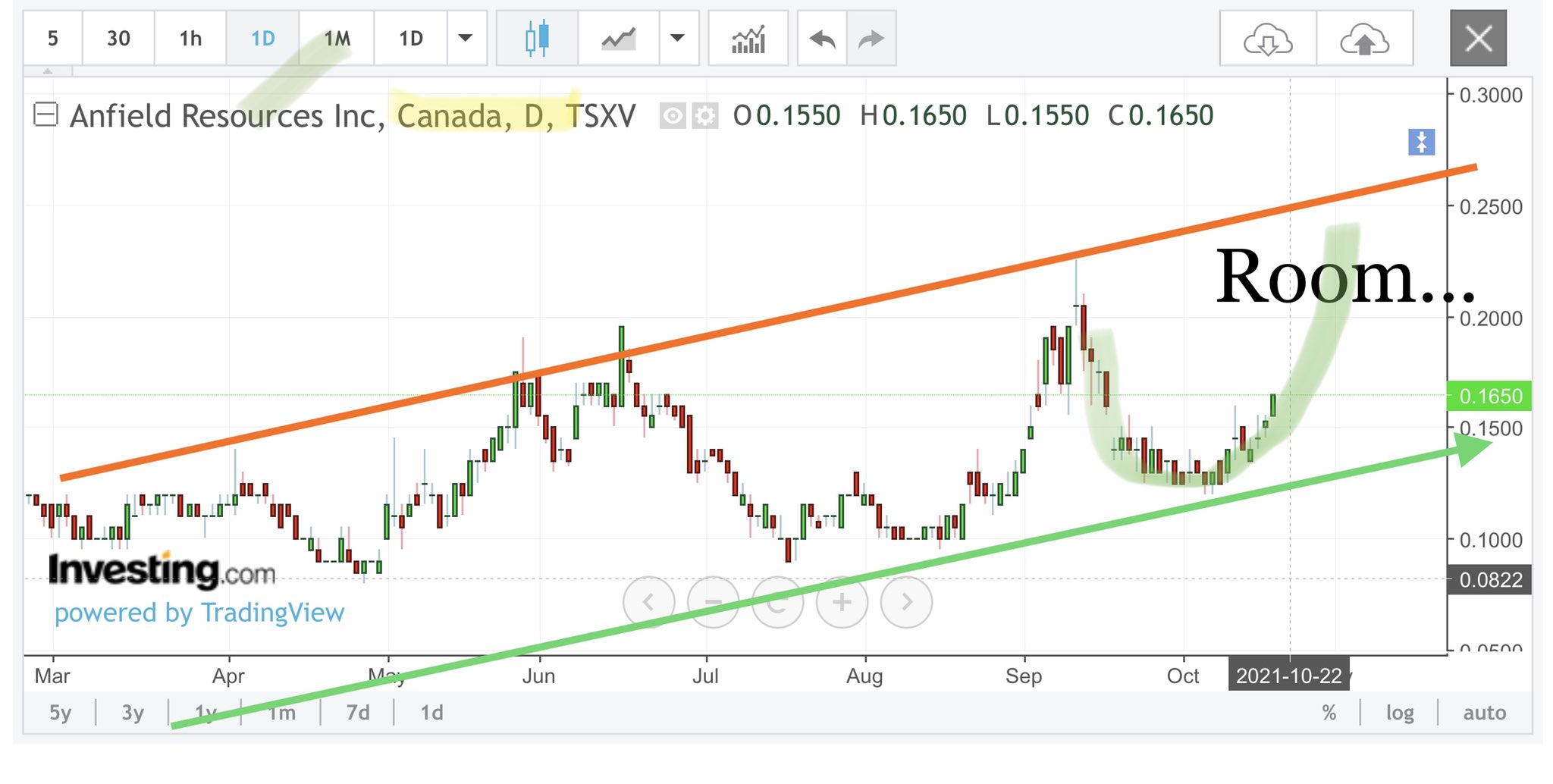Collapse the legend with the minus box
The image size is (1553, 784).
coord(45,115)
